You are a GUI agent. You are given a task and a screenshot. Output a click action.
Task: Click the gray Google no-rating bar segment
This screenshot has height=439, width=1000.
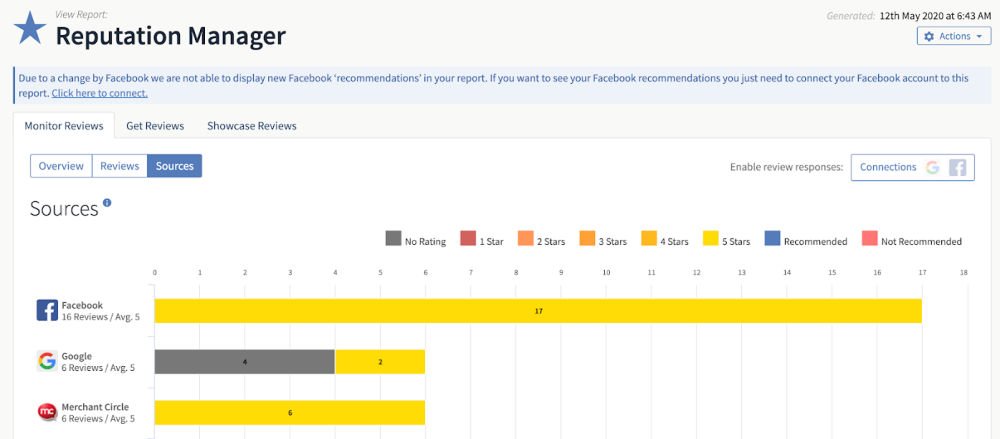pyautogui.click(x=245, y=362)
